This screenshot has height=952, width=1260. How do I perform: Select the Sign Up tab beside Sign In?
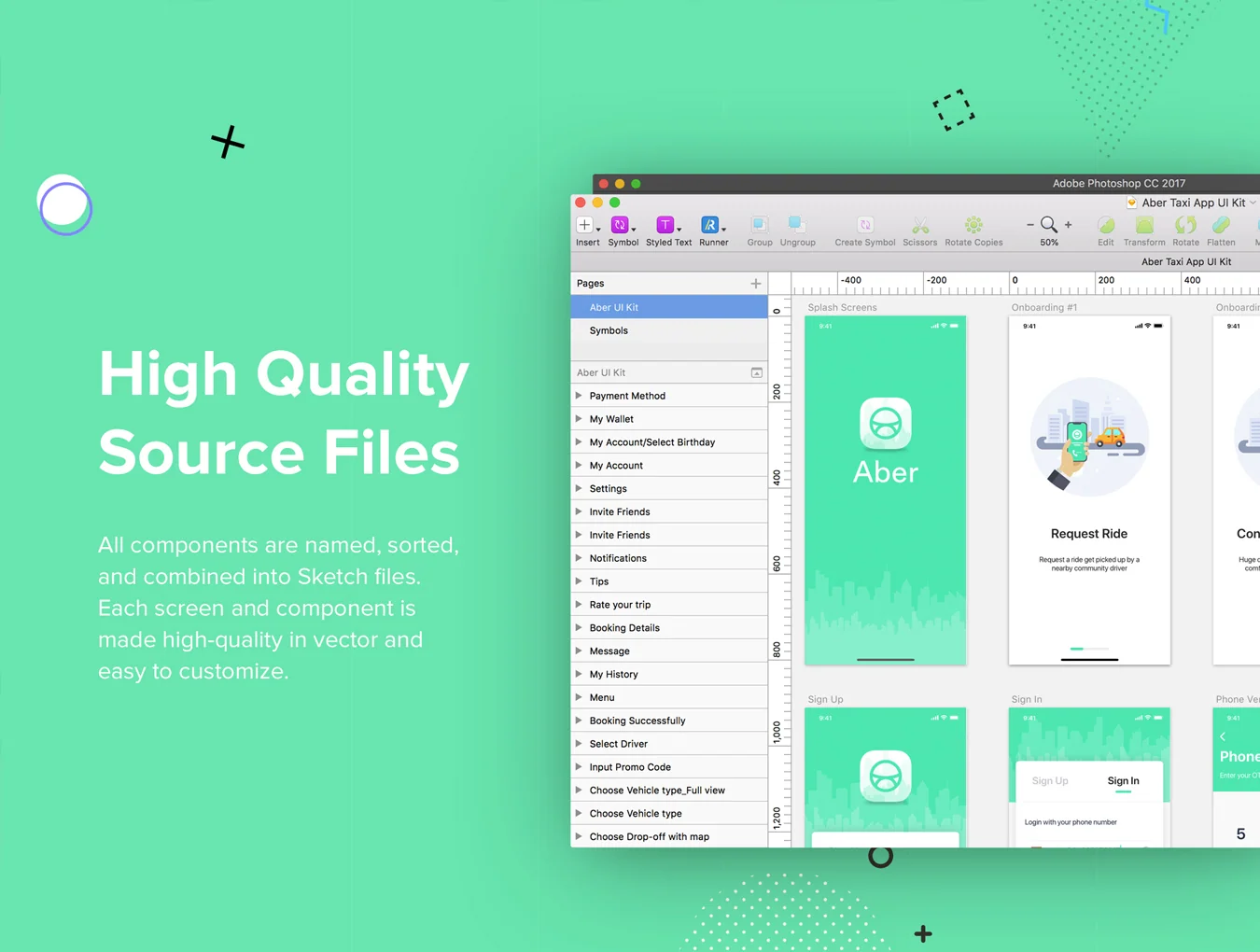(x=1050, y=781)
